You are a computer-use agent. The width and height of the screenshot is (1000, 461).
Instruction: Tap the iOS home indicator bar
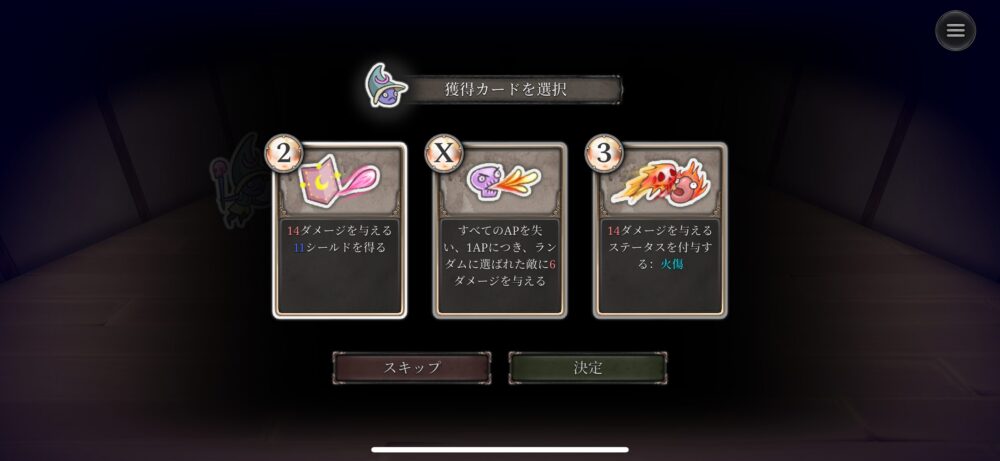point(500,450)
